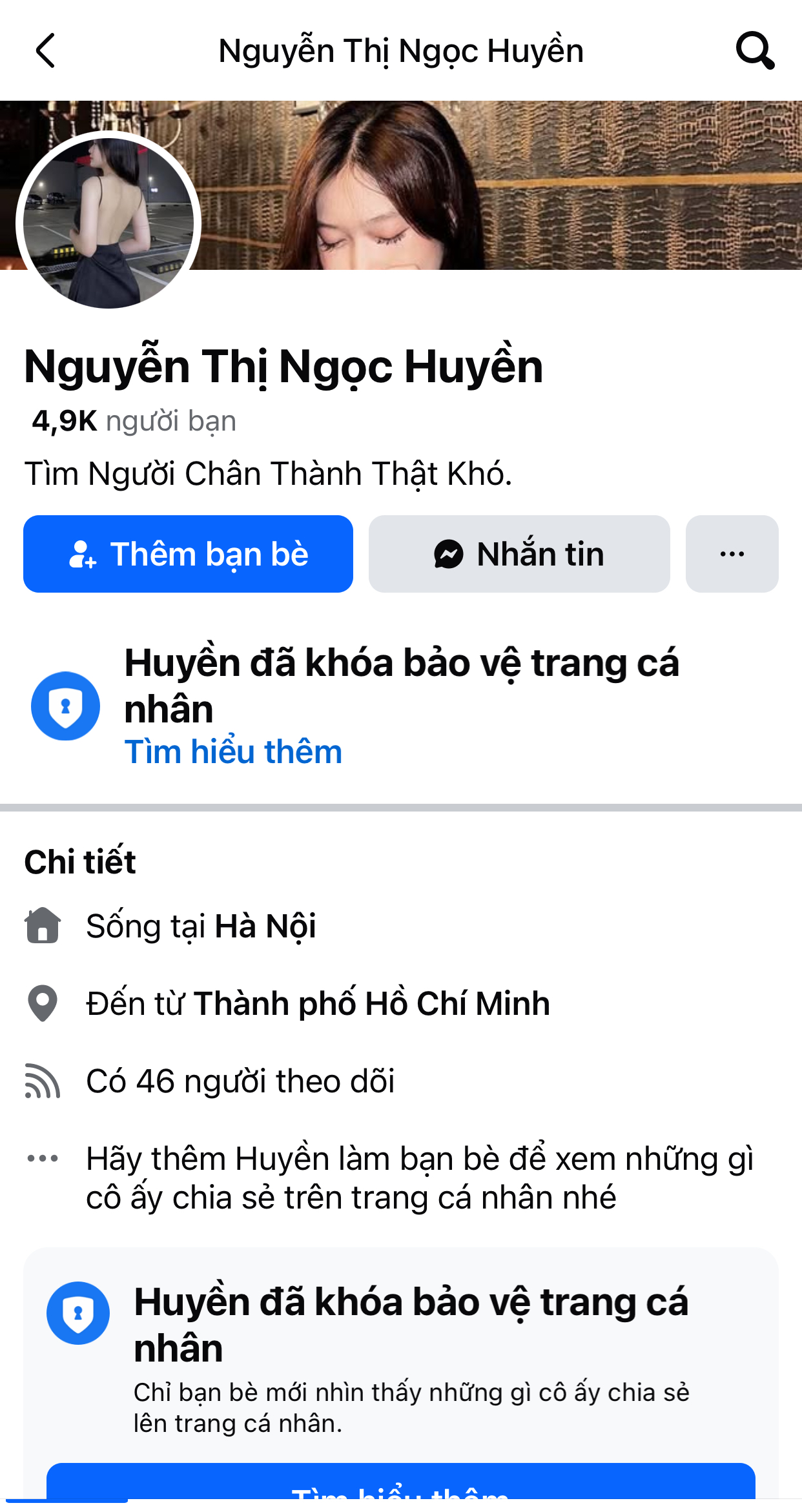This screenshot has height=1512, width=802.
Task: Open the 4,9K người bạn friends list
Action: click(x=134, y=421)
